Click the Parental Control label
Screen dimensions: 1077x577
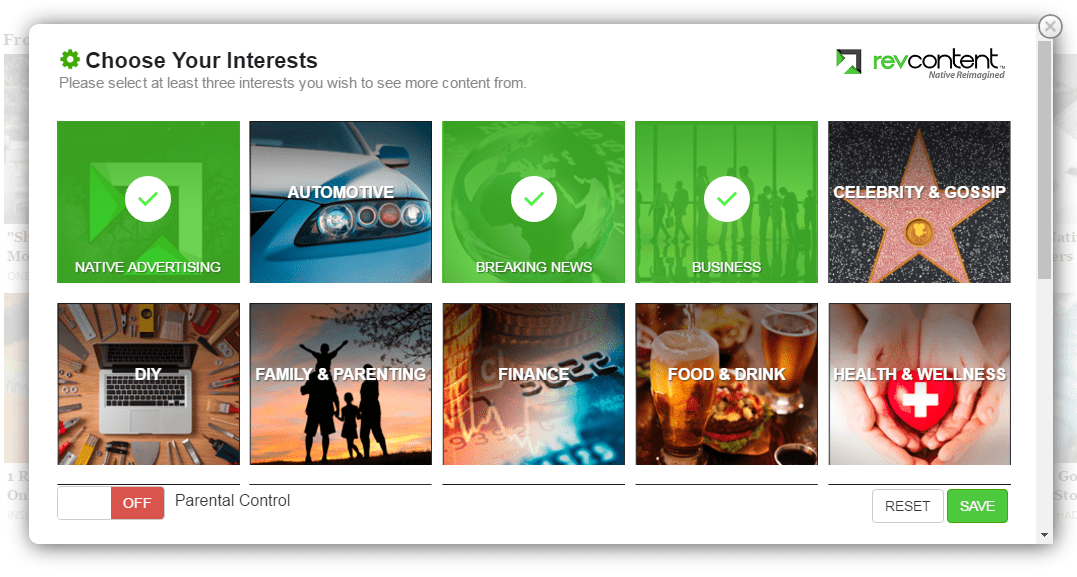coord(232,501)
